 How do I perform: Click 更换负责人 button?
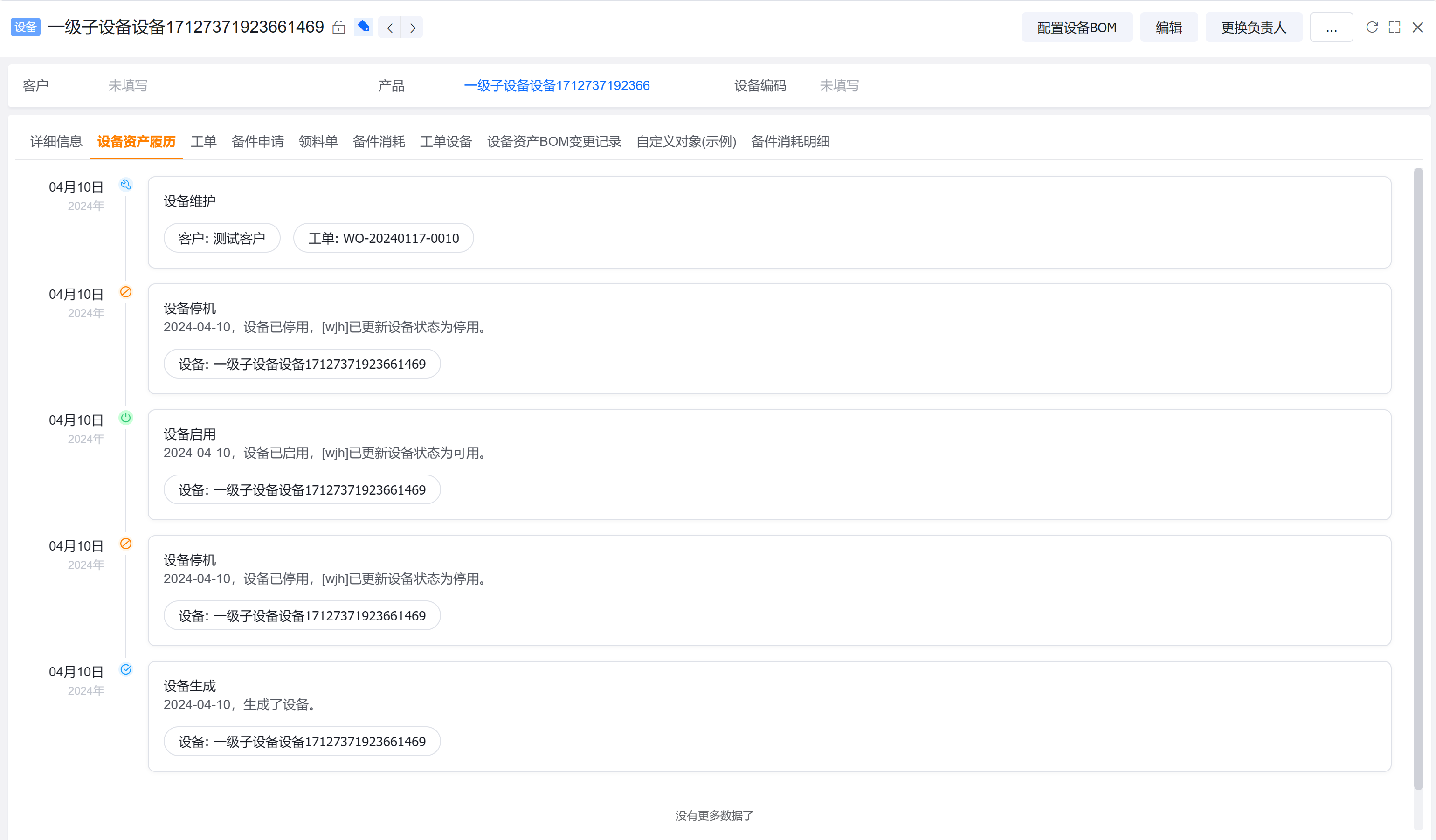[x=1254, y=28]
